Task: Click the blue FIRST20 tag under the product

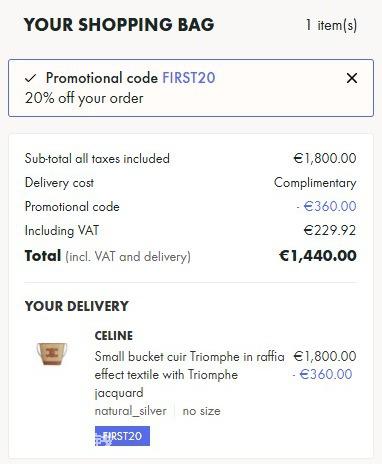Action: coord(122,436)
